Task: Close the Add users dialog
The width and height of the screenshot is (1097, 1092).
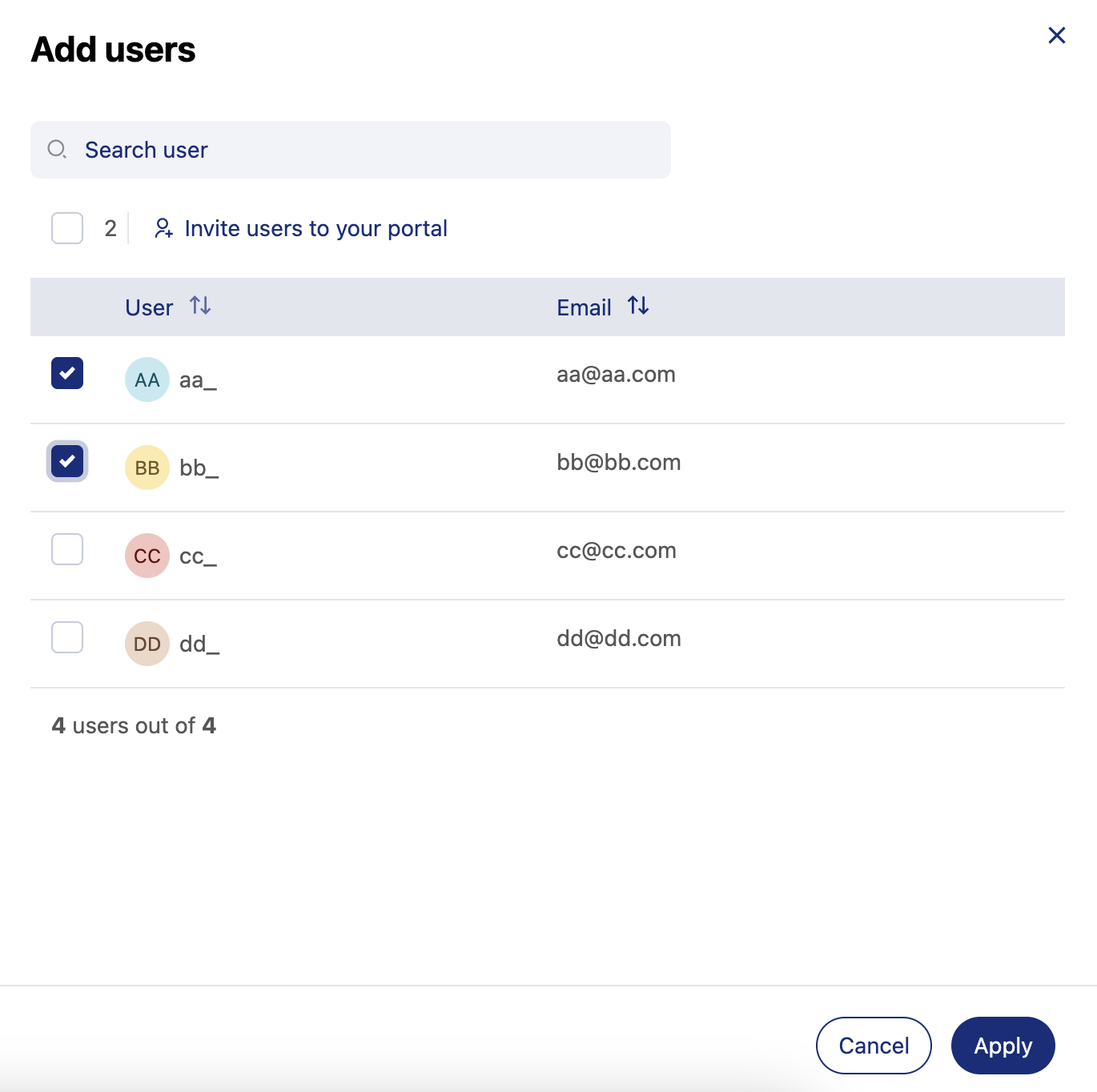Action: coord(1056,35)
